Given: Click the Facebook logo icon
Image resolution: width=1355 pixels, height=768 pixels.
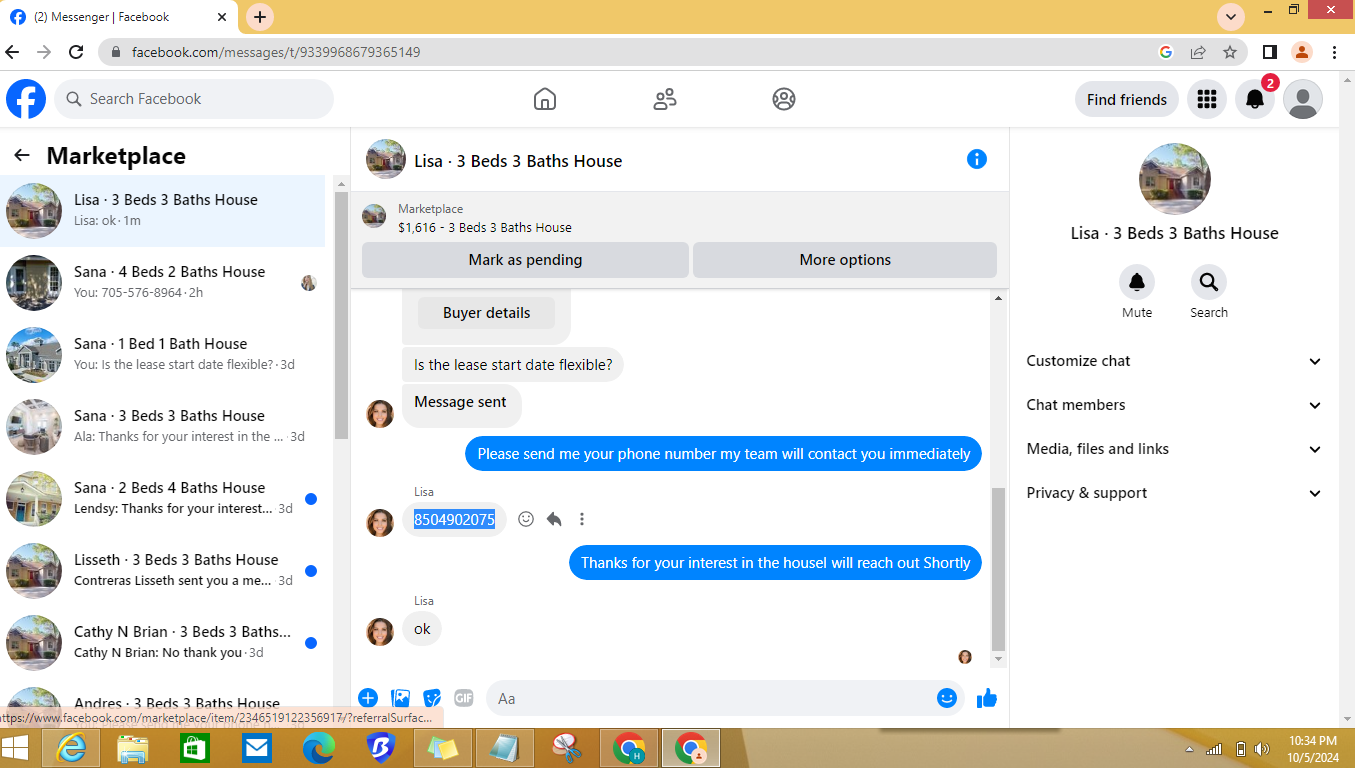Looking at the screenshot, I should 26,99.
